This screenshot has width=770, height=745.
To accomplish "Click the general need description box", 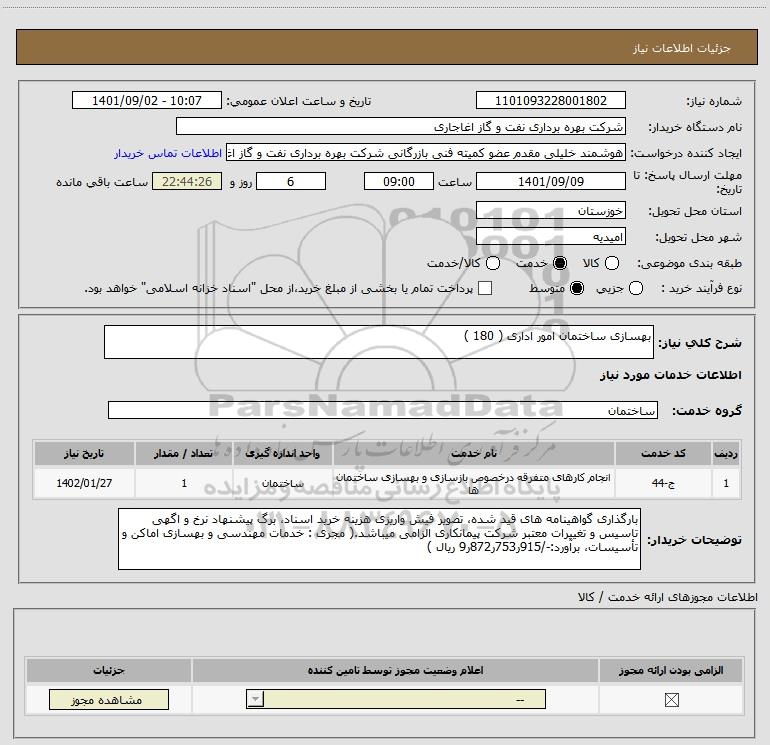I will coord(379,342).
